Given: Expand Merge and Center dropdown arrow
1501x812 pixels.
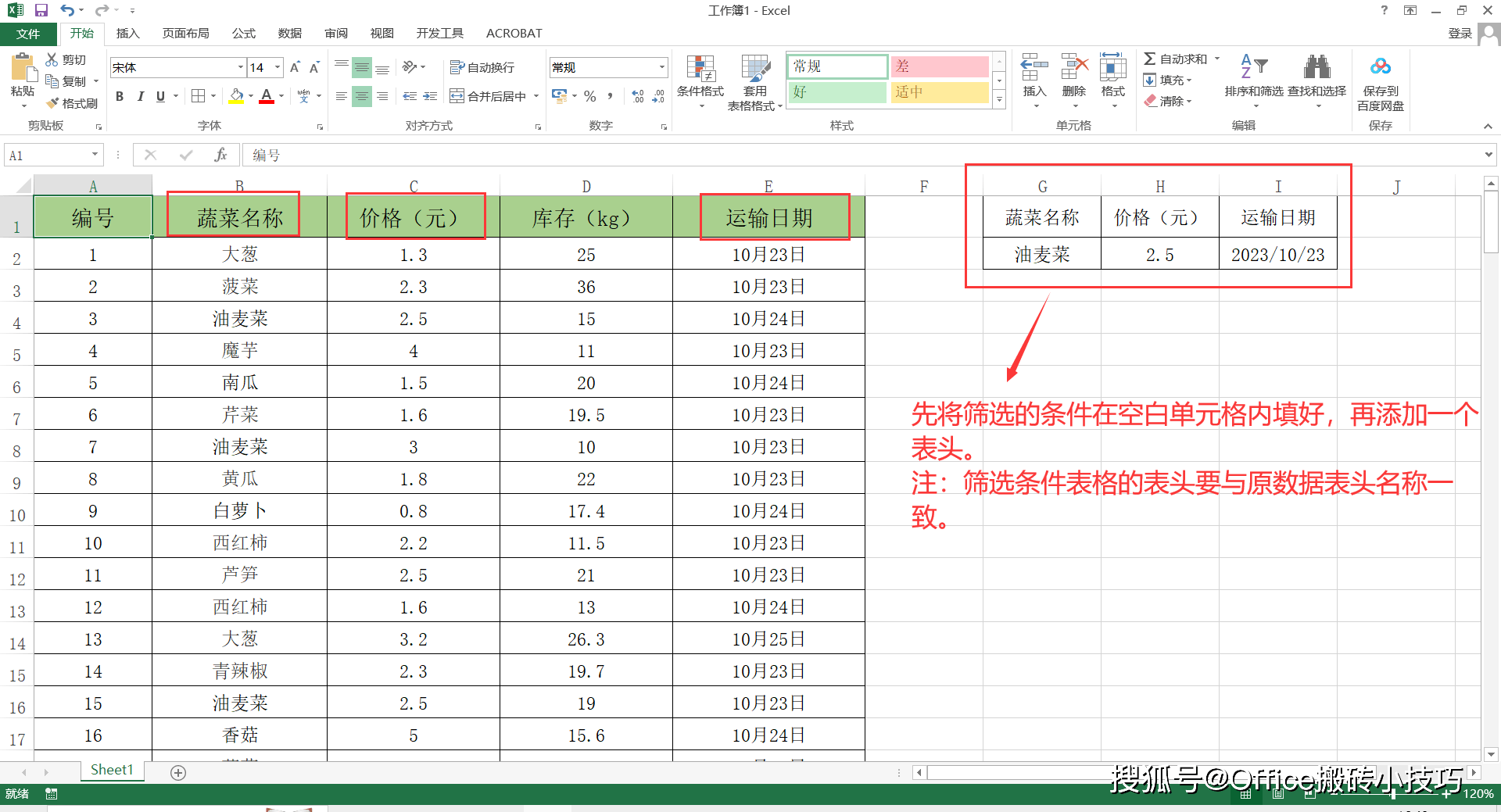Looking at the screenshot, I should (x=536, y=96).
